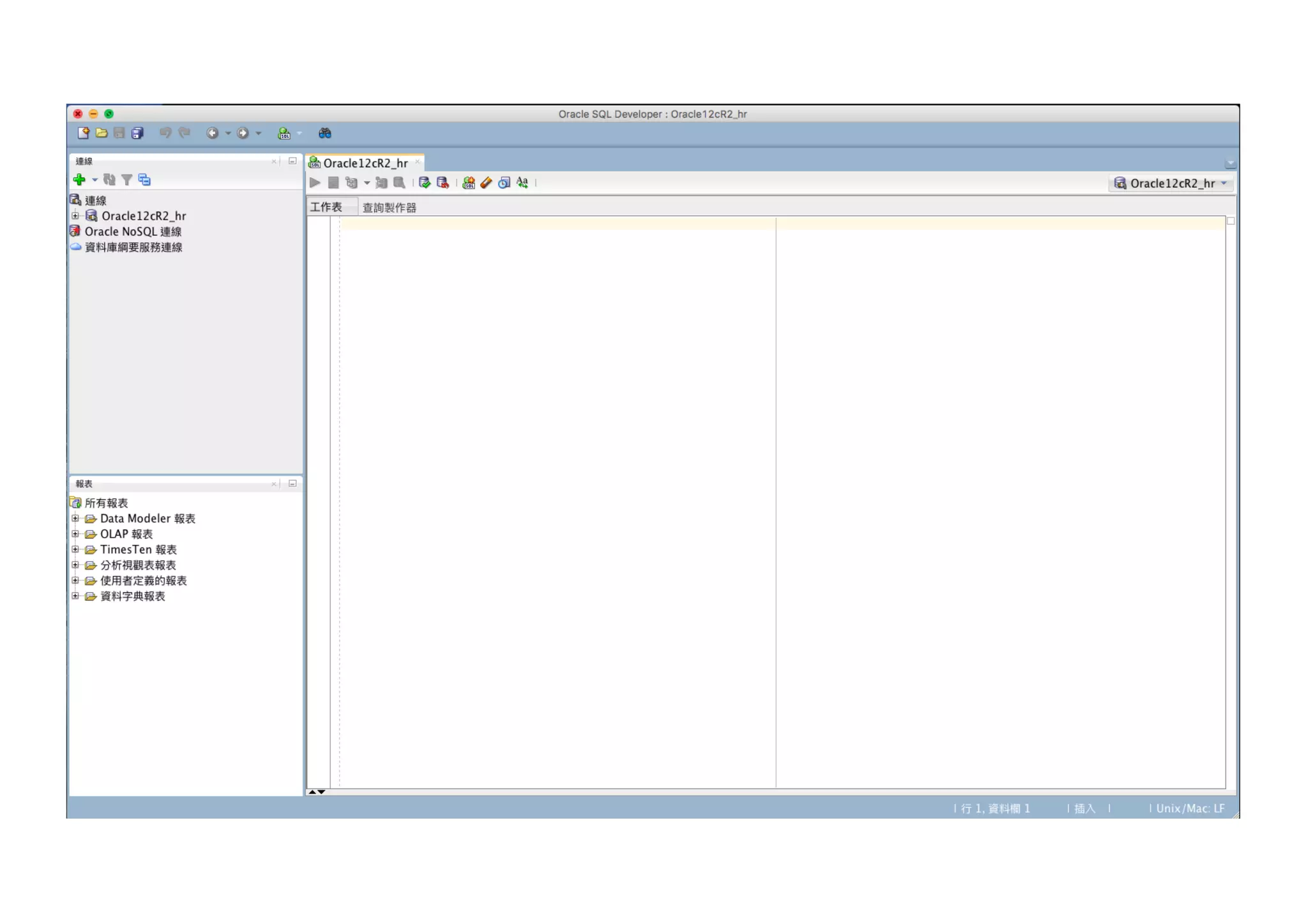Expand the Data Modeler 報表 folder
This screenshot has width=1308, height=924.
pyautogui.click(x=75, y=519)
